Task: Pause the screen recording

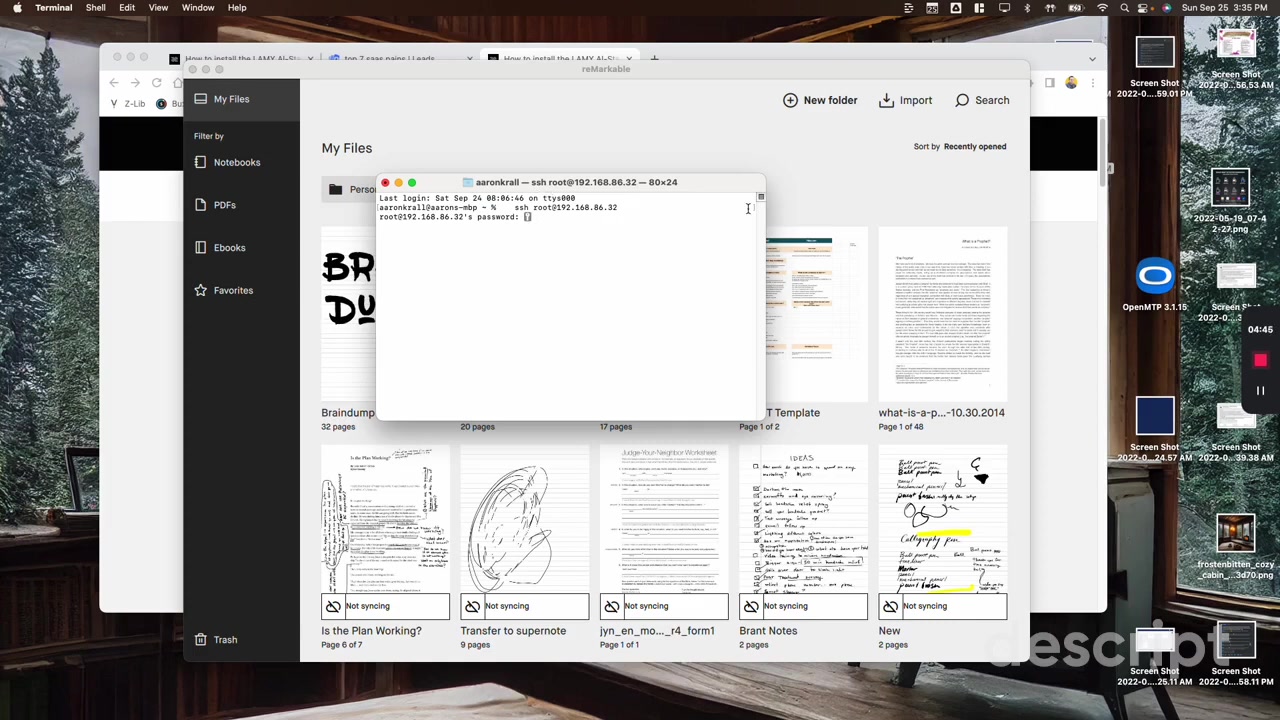Action: click(1260, 391)
